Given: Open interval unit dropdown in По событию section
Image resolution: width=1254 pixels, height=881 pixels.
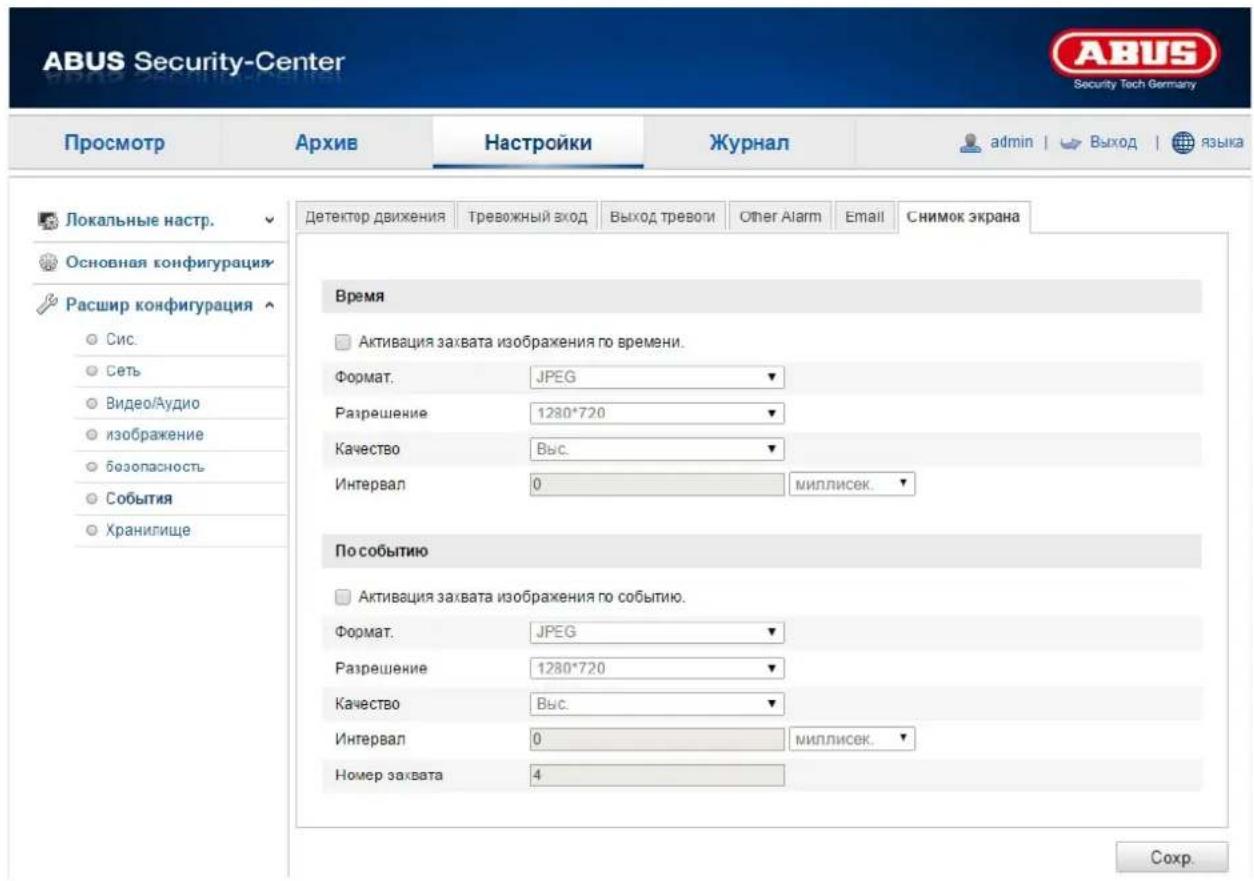Looking at the screenshot, I should click(852, 740).
